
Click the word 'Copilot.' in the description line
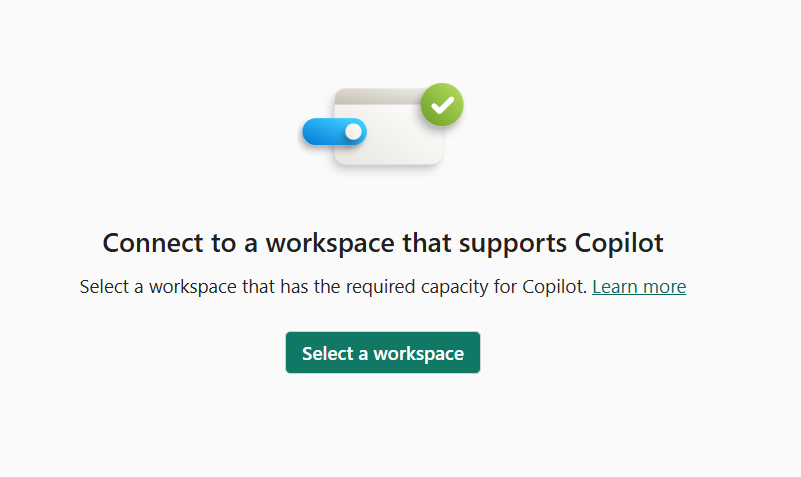click(x=555, y=287)
